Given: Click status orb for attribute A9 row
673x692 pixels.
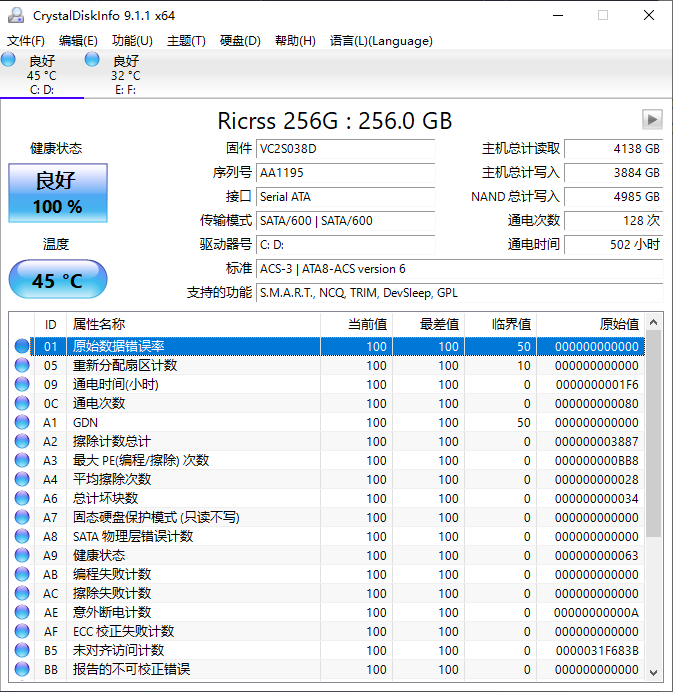Looking at the screenshot, I should [x=22, y=556].
